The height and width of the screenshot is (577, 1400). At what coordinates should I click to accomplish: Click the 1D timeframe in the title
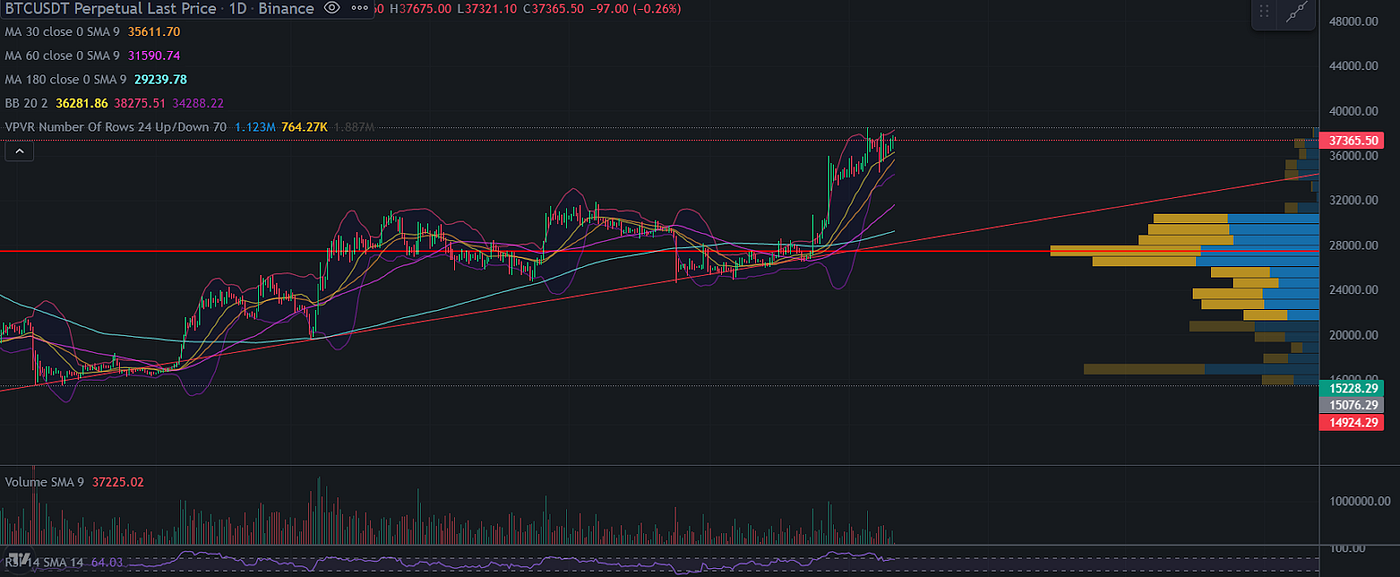point(238,9)
